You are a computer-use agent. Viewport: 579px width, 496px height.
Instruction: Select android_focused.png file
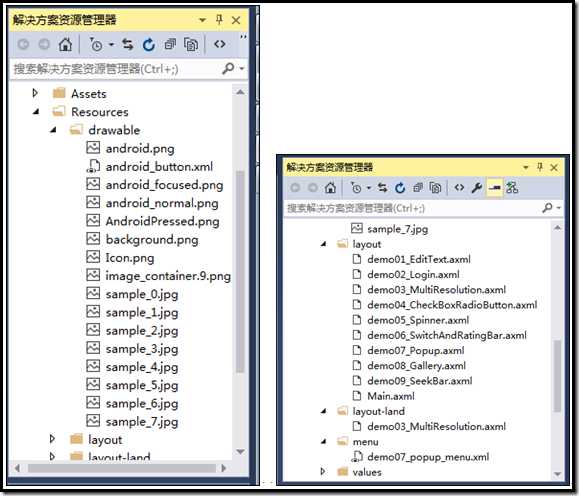(x=164, y=185)
